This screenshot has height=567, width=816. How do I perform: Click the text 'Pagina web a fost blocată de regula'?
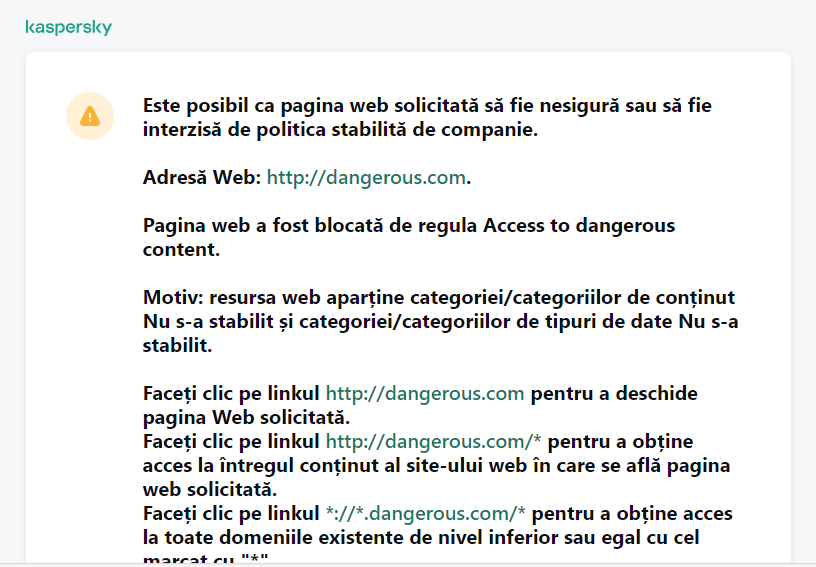(310, 226)
